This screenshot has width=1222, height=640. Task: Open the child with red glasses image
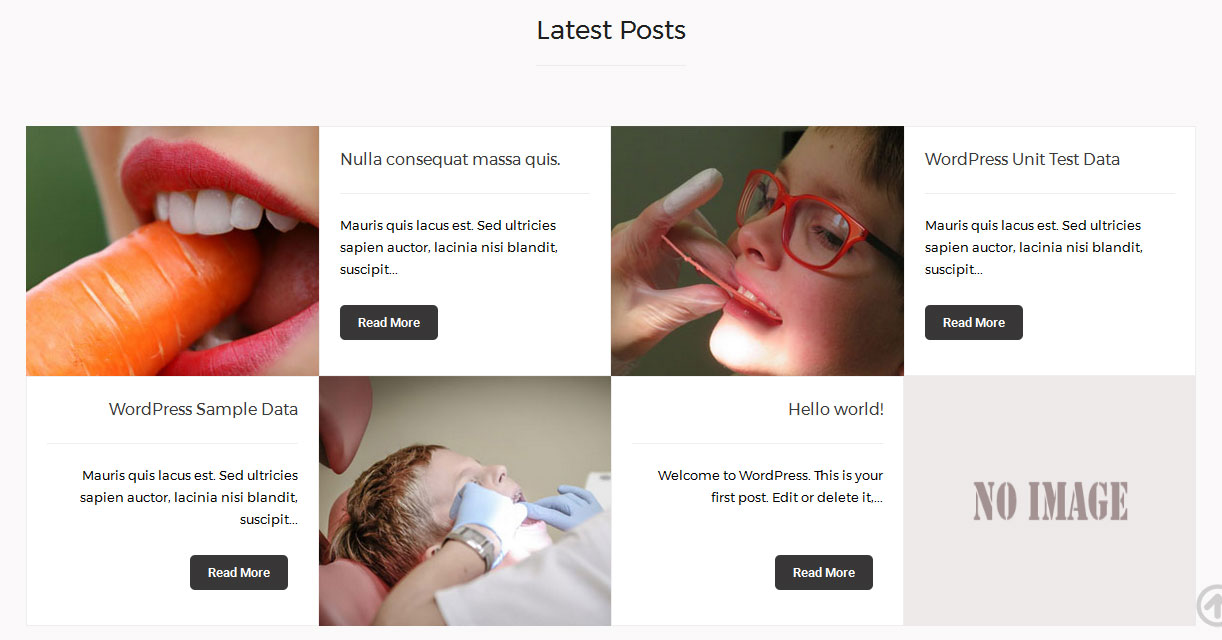(x=757, y=251)
